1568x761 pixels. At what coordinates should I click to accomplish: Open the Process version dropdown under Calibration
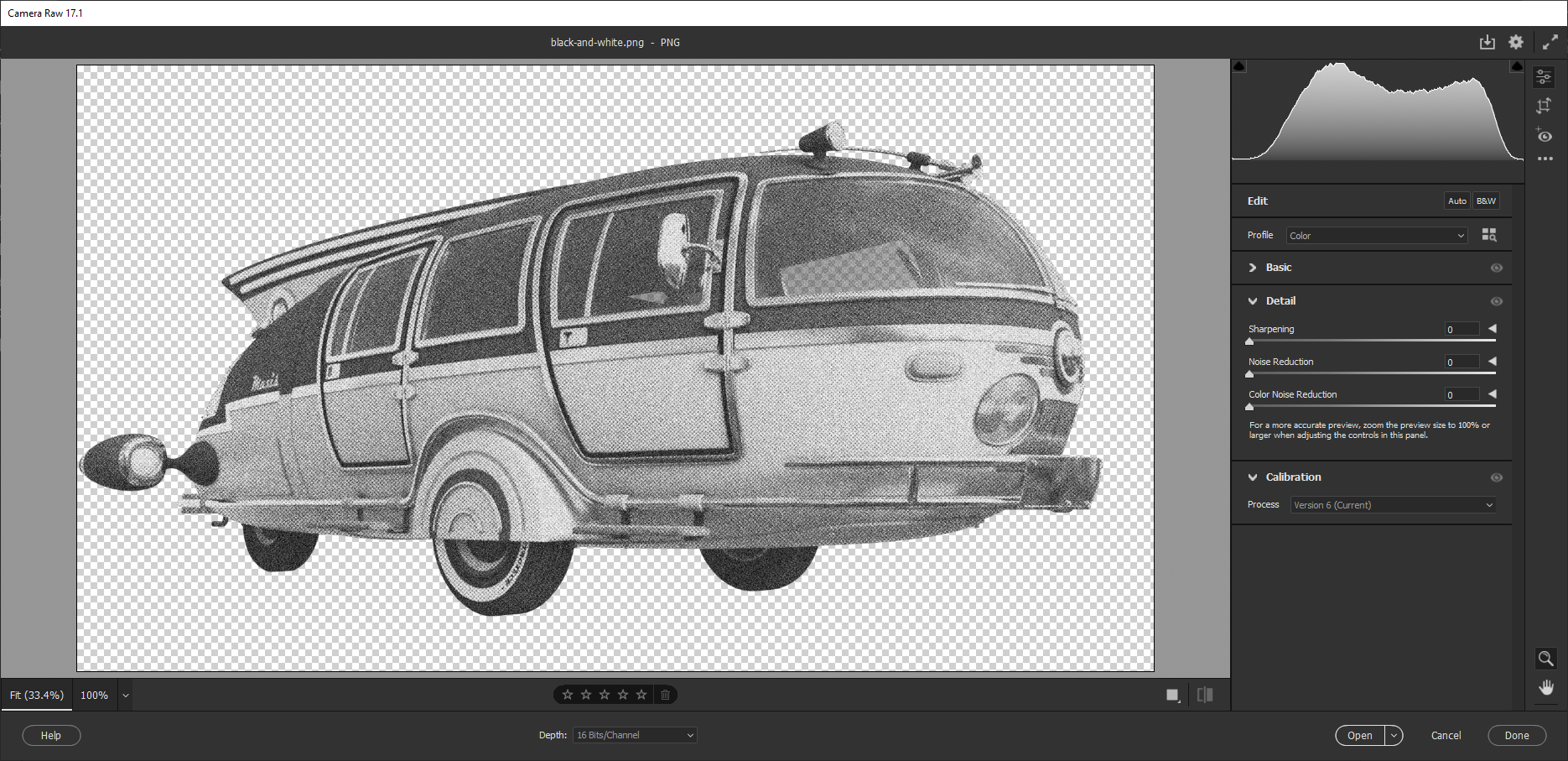tap(1393, 505)
